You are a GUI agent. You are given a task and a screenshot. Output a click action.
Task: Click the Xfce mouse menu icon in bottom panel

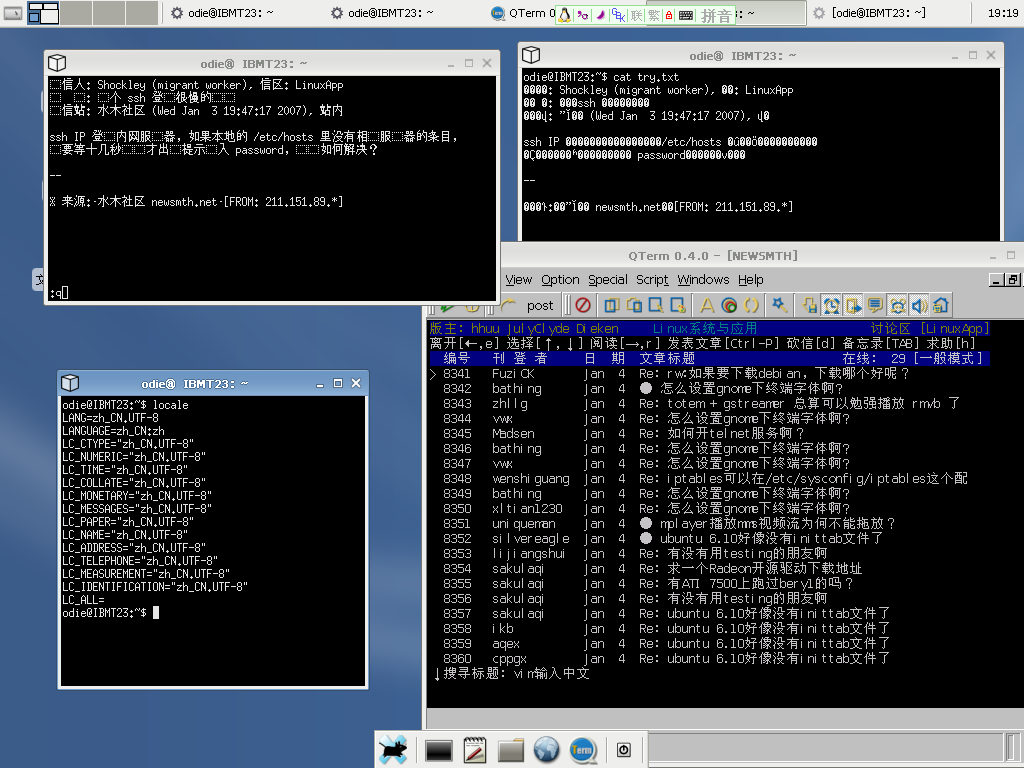394,750
